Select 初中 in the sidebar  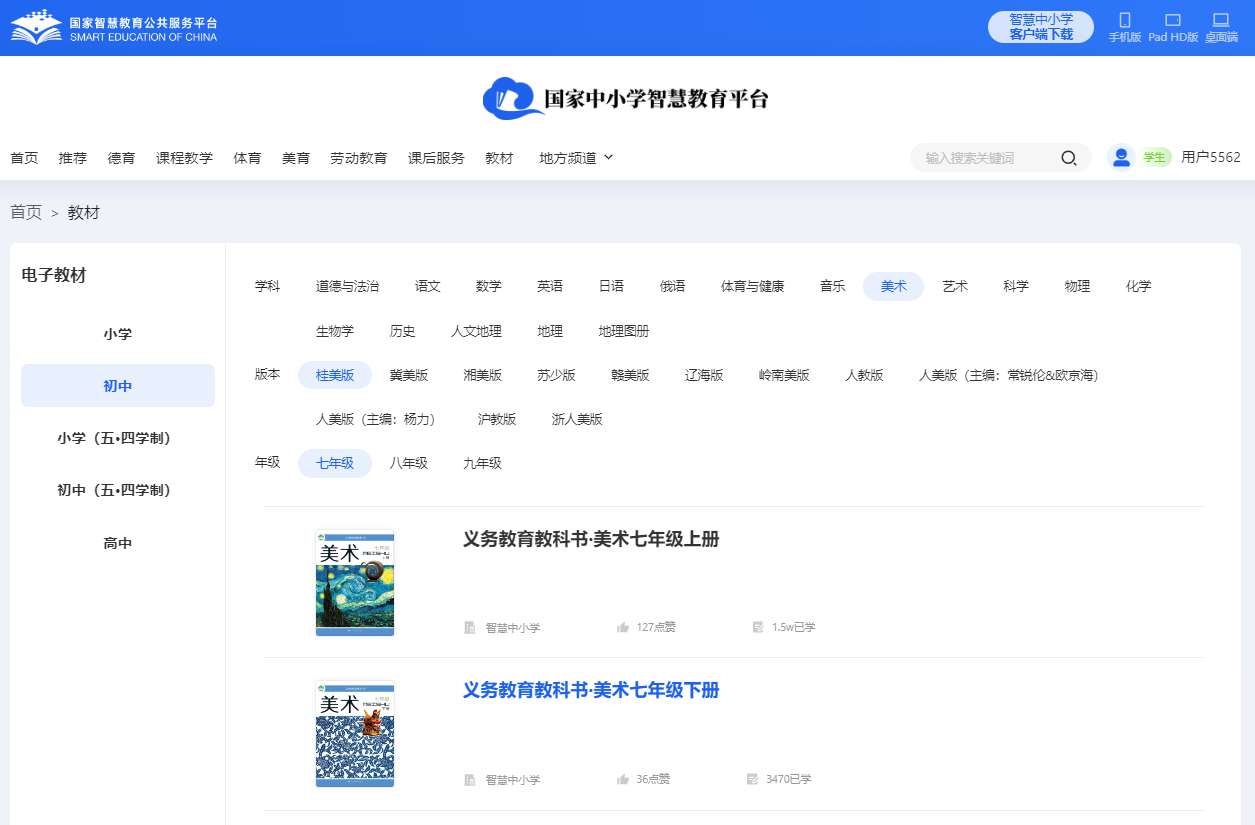118,386
